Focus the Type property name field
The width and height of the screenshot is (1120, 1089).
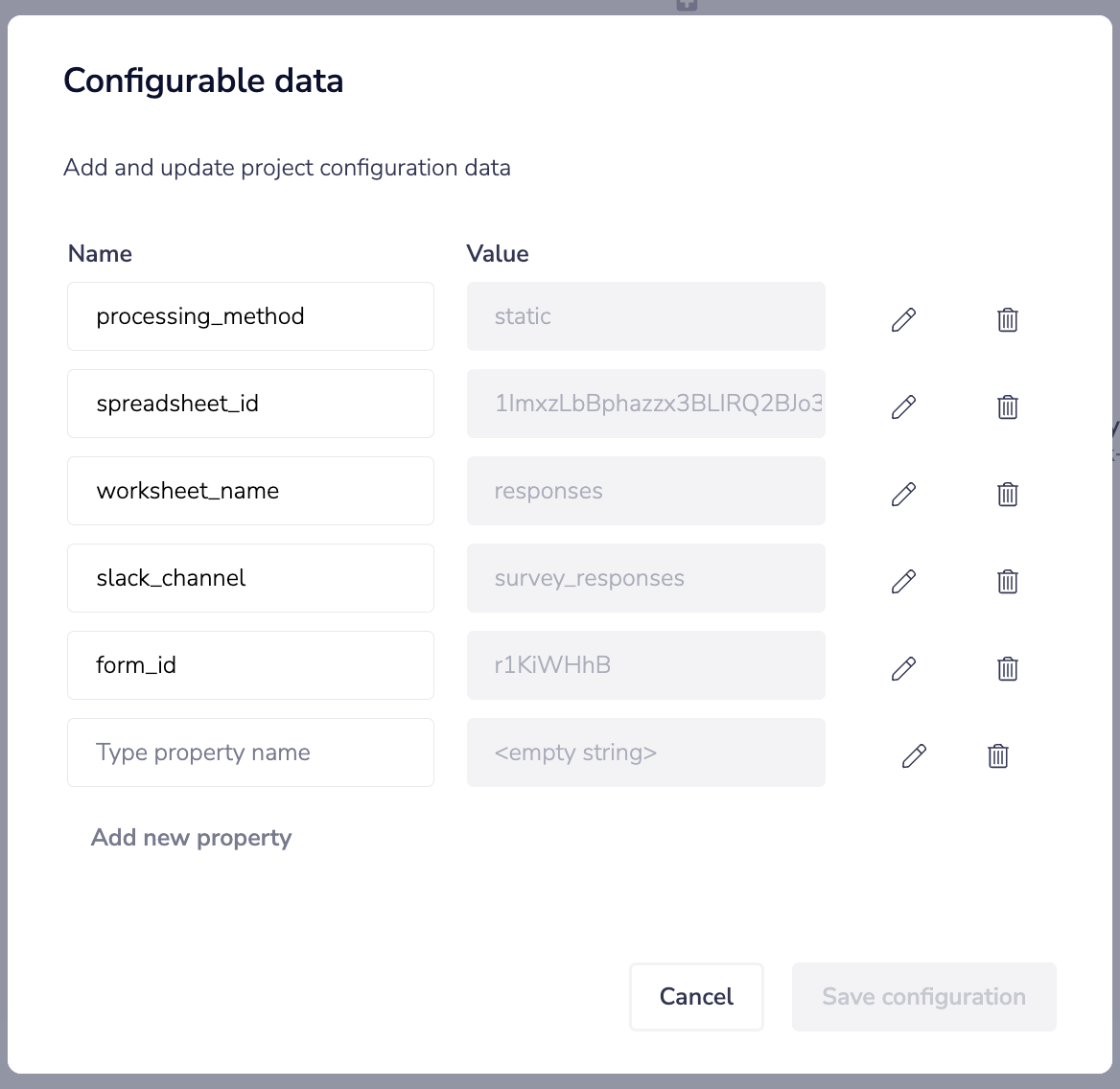(x=250, y=753)
